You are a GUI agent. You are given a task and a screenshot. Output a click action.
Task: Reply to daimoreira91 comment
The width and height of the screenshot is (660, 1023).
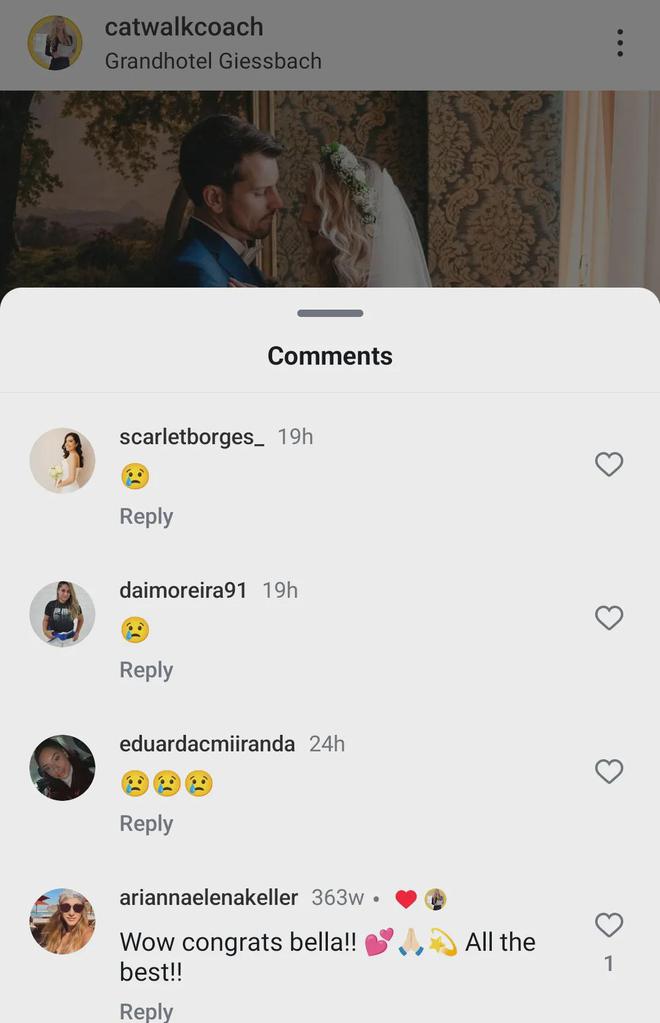[146, 670]
